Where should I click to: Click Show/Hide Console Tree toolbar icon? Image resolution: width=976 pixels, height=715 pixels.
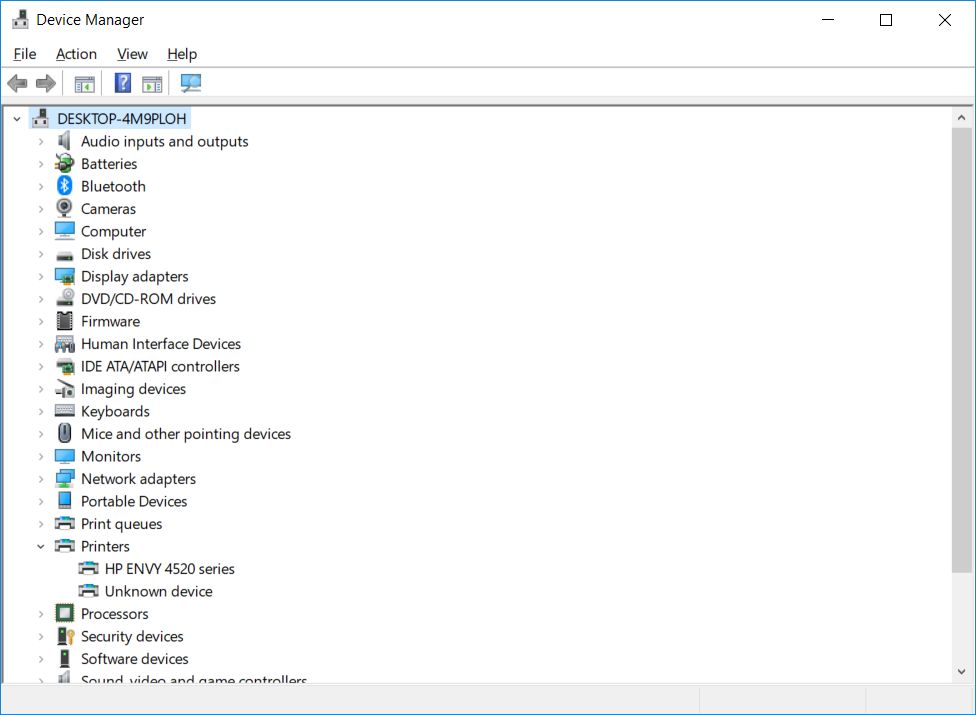pos(85,83)
